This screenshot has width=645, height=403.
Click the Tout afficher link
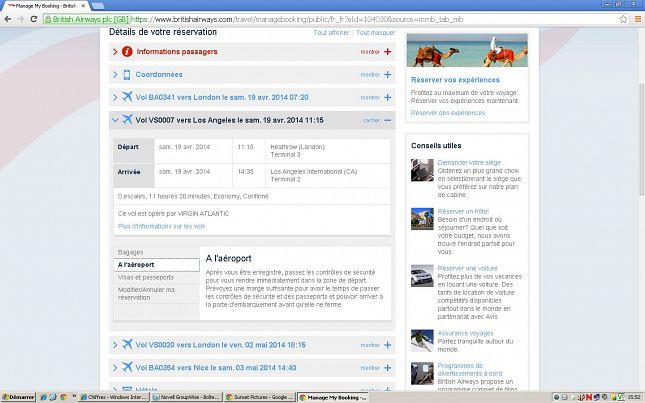pyautogui.click(x=332, y=33)
